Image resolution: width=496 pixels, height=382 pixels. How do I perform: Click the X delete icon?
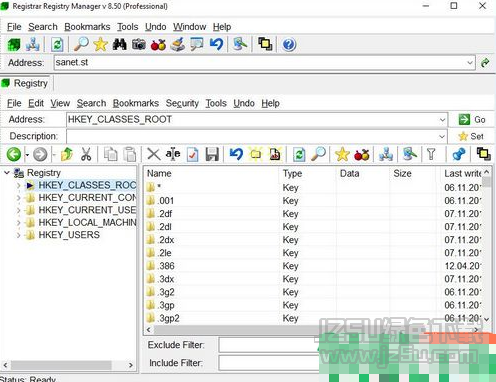(154, 154)
